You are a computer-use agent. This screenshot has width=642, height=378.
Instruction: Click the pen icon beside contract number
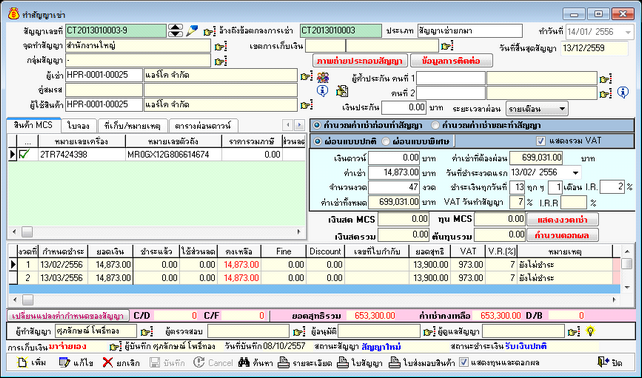tap(192, 31)
